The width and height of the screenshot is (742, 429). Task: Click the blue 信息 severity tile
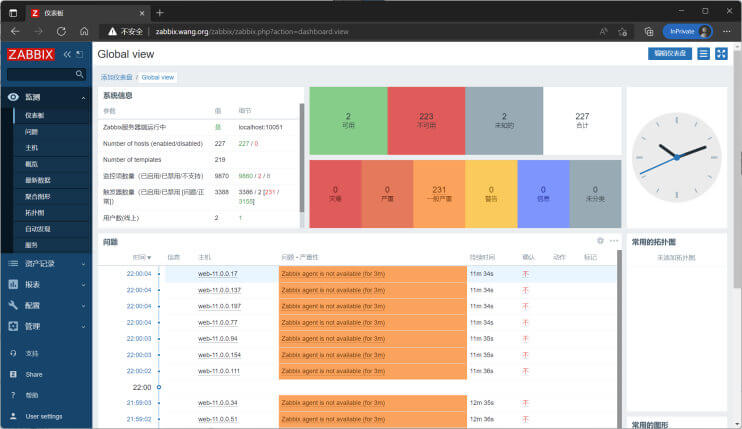point(543,194)
